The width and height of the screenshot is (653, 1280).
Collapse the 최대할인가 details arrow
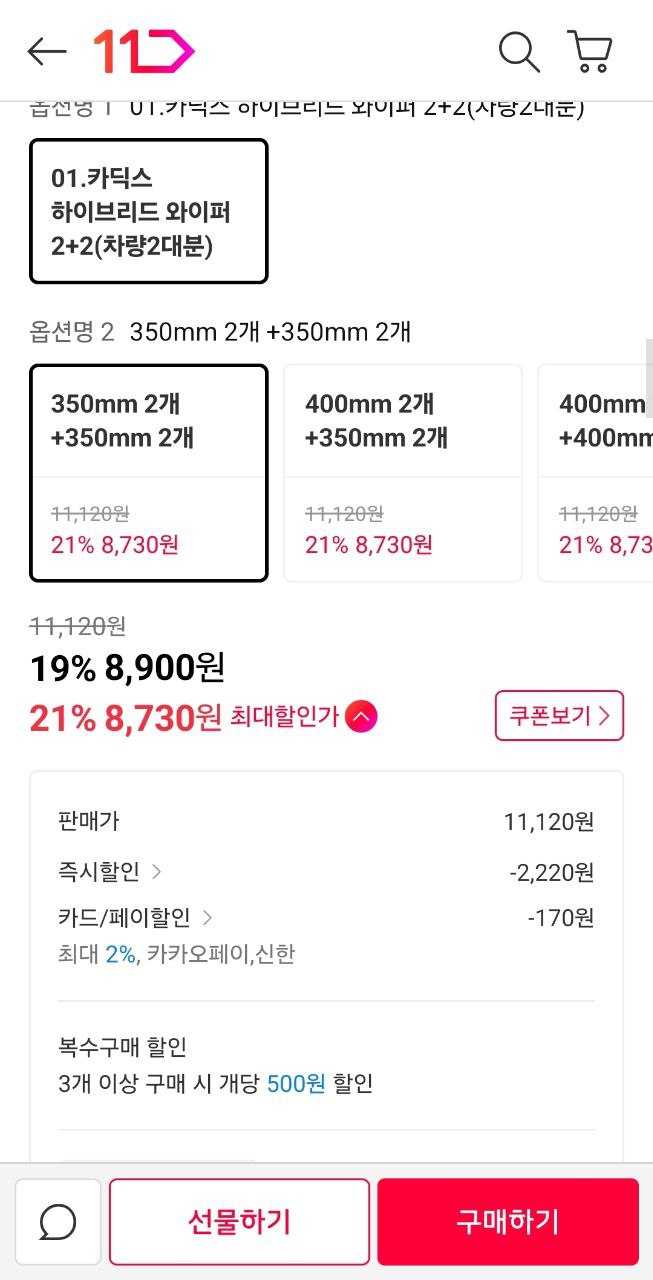click(x=361, y=717)
